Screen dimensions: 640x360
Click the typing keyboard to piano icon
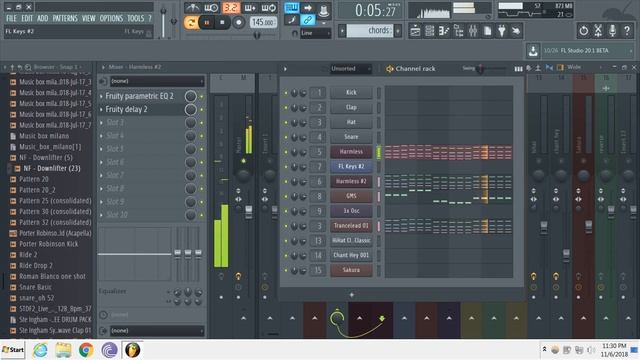pos(292,8)
